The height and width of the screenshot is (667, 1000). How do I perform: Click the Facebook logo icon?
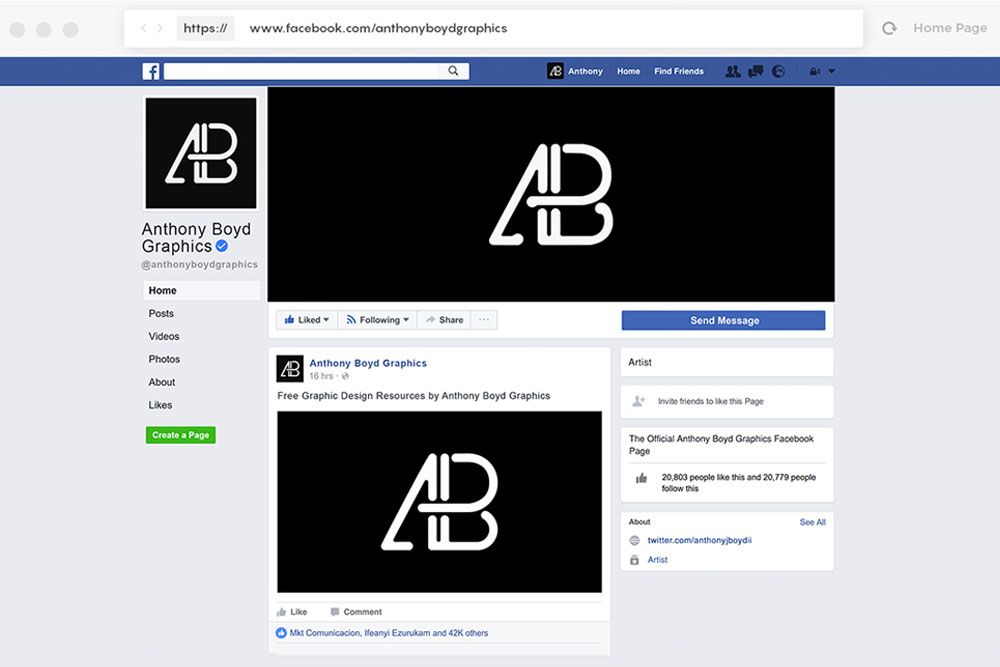point(151,71)
